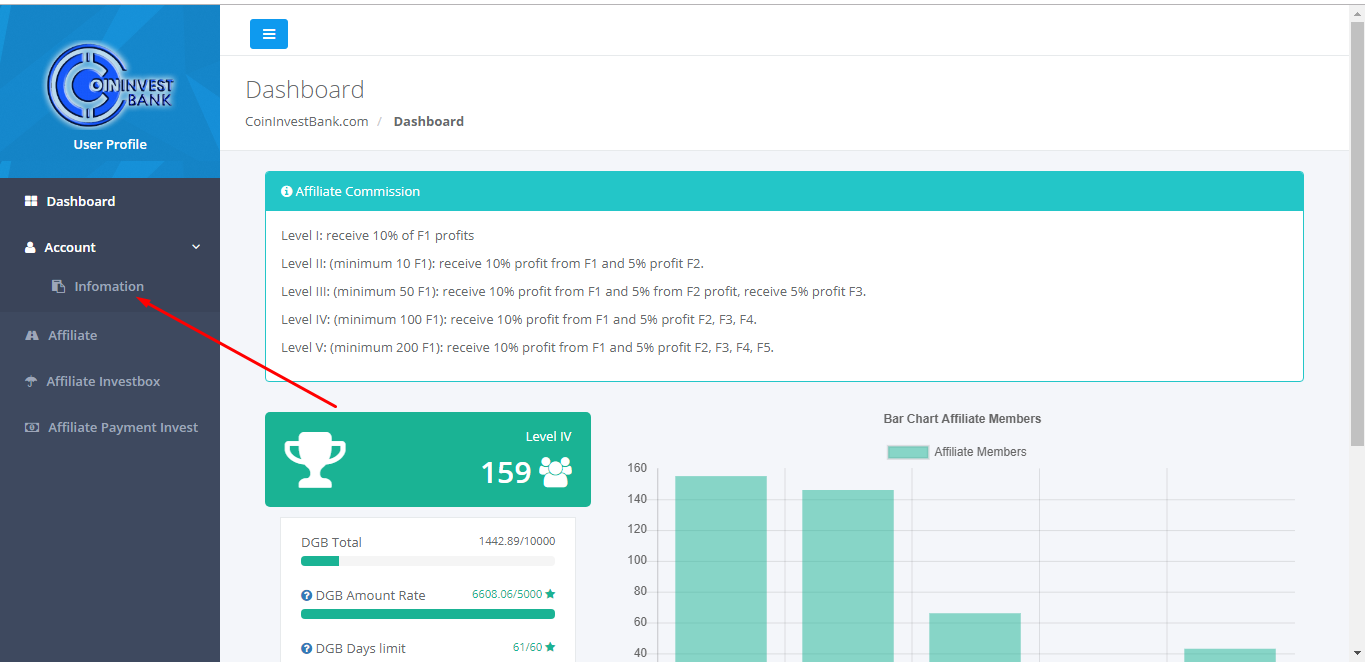Click the second chart bar near 146
The height and width of the screenshot is (662, 1365).
coord(848,575)
